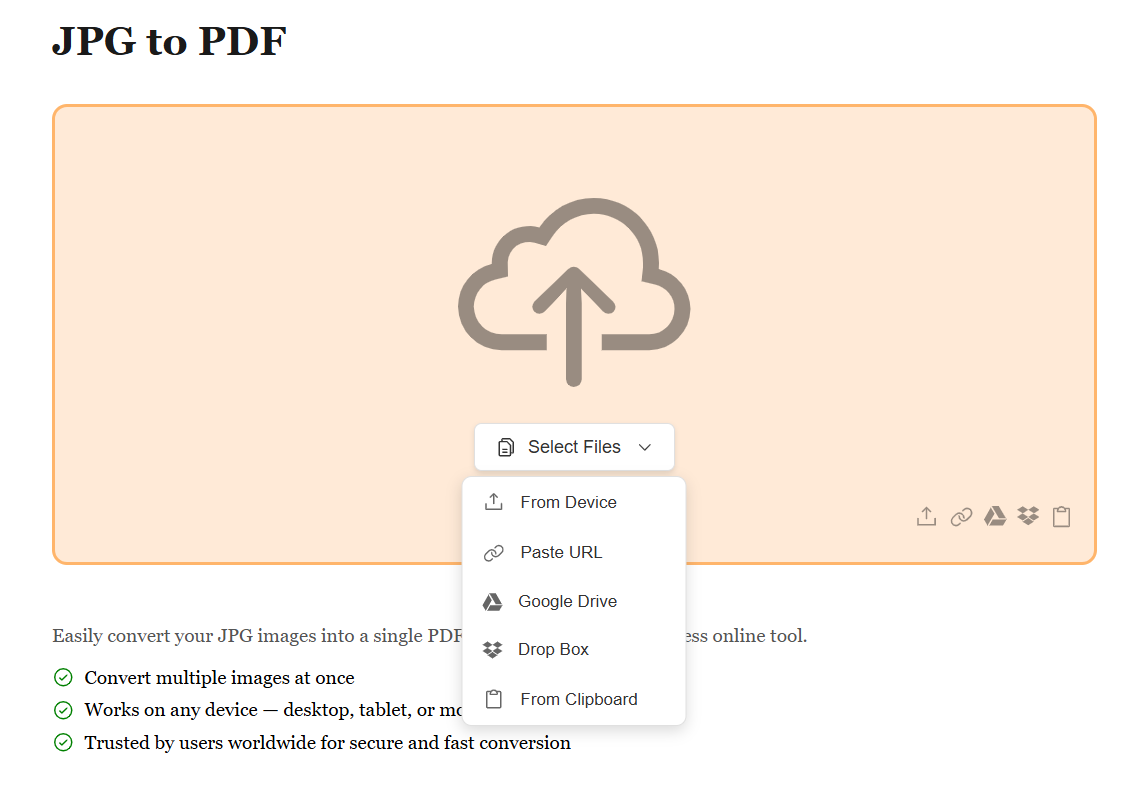
Task: Click the Google Drive icon in the drop zone's corner
Action: point(995,516)
